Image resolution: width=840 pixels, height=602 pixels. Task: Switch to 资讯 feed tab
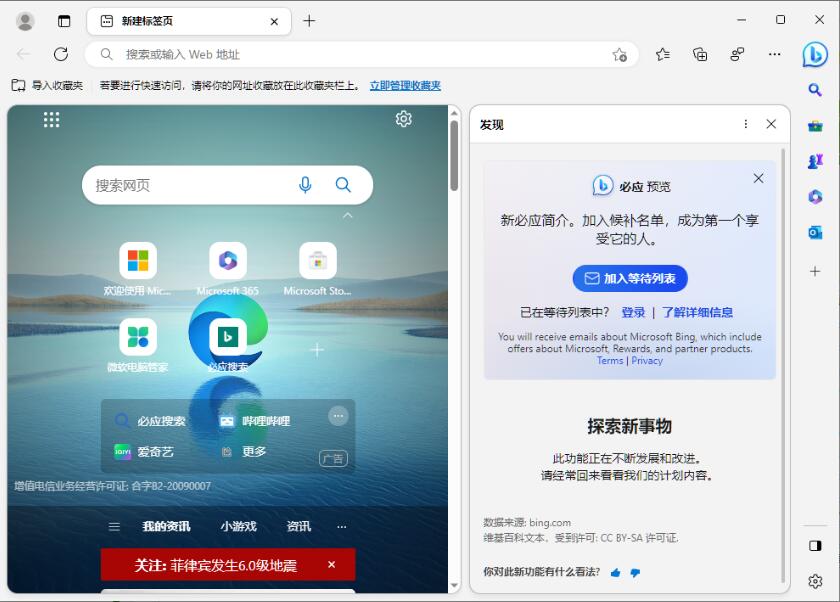[298, 526]
